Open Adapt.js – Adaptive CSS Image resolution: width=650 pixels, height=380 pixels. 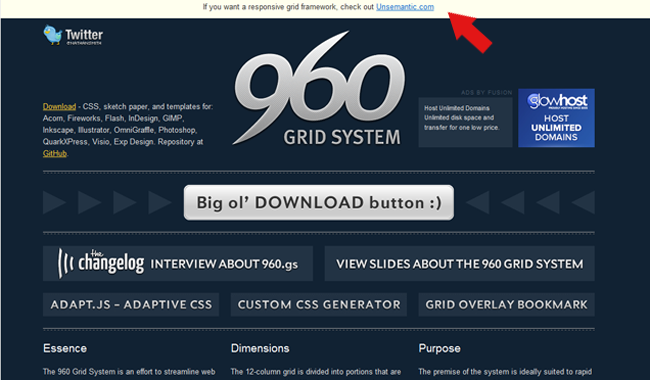(x=131, y=305)
